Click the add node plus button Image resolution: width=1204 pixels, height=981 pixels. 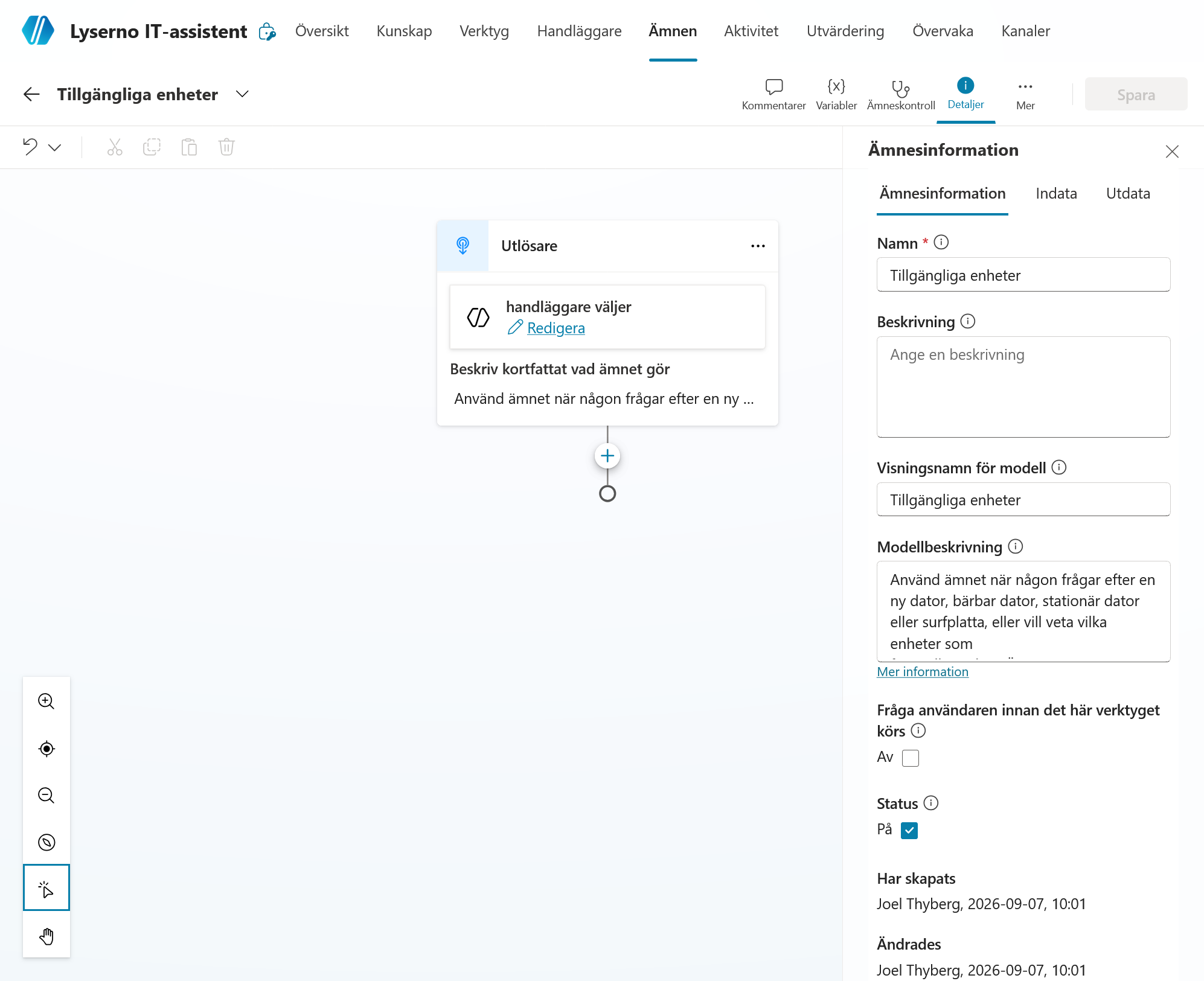(607, 456)
